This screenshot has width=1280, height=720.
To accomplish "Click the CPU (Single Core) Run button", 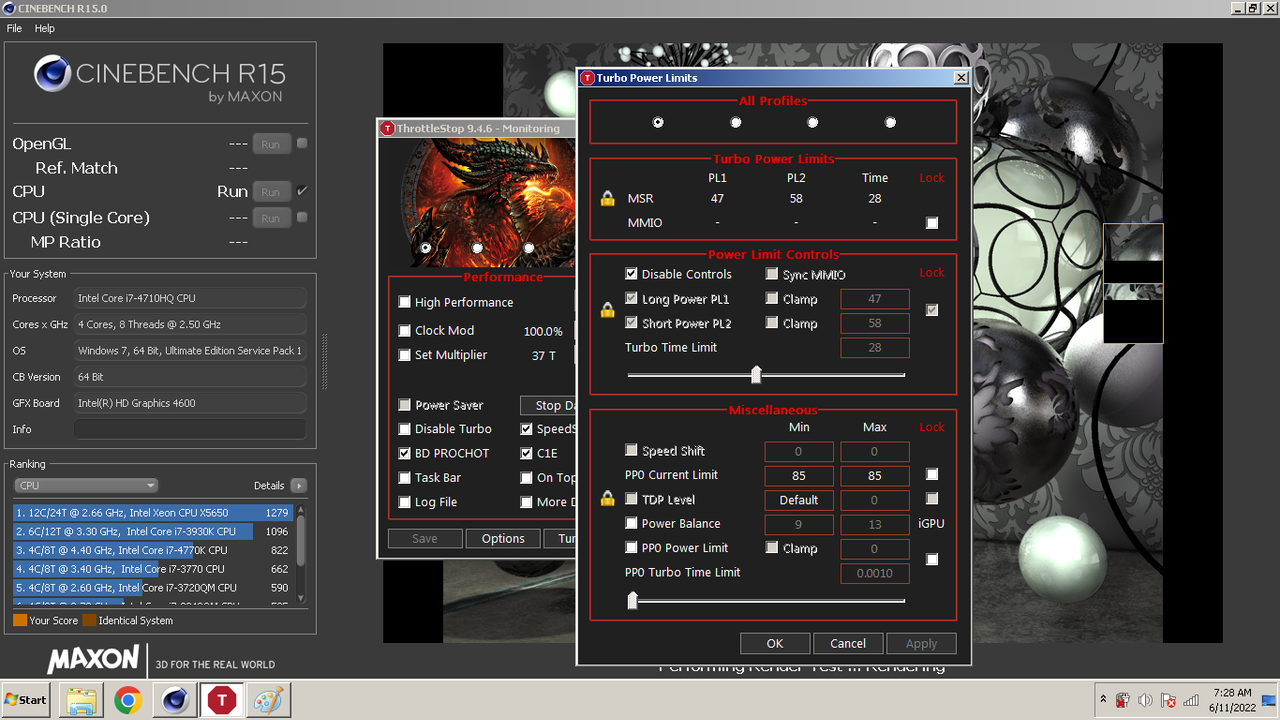I will coord(270,218).
